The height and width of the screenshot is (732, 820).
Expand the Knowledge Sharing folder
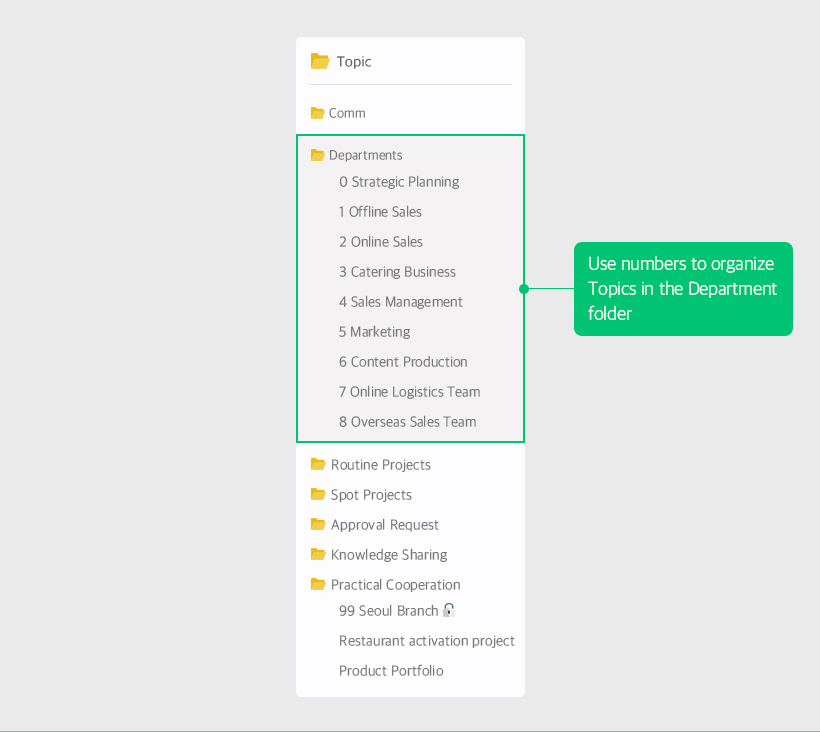tap(389, 555)
